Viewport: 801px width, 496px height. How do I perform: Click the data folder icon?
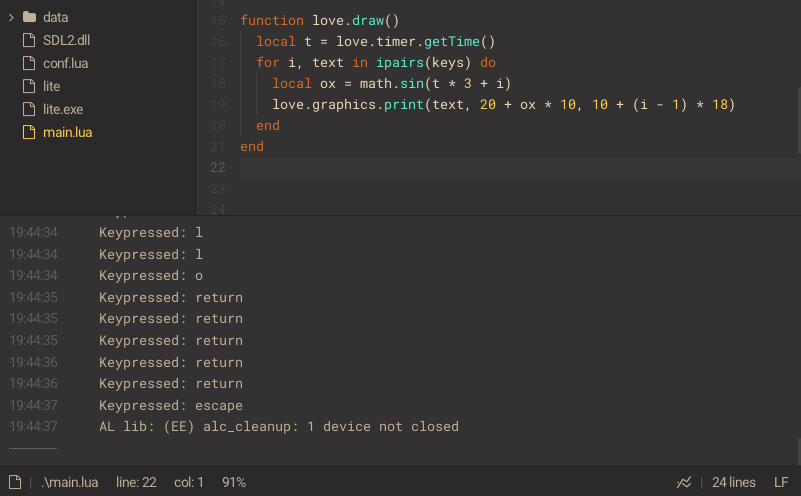click(x=30, y=17)
